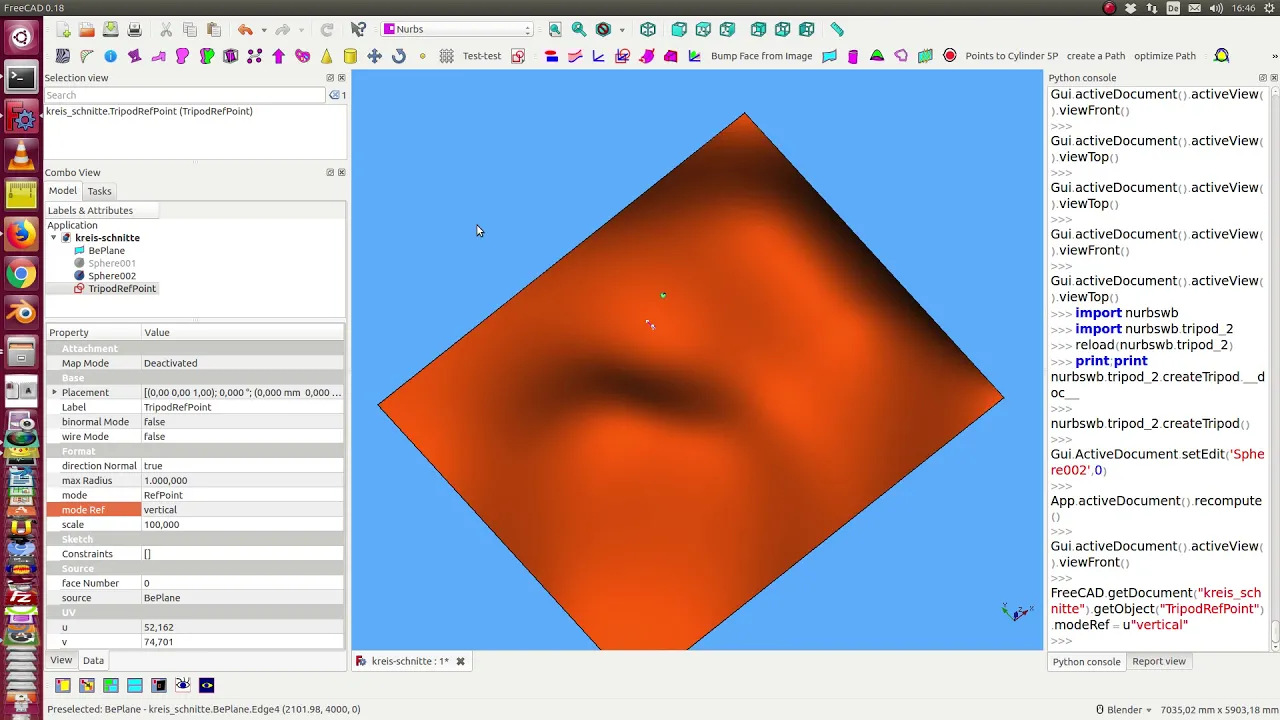Click the Undo arrow icon
The height and width of the screenshot is (720, 1280).
(x=245, y=30)
